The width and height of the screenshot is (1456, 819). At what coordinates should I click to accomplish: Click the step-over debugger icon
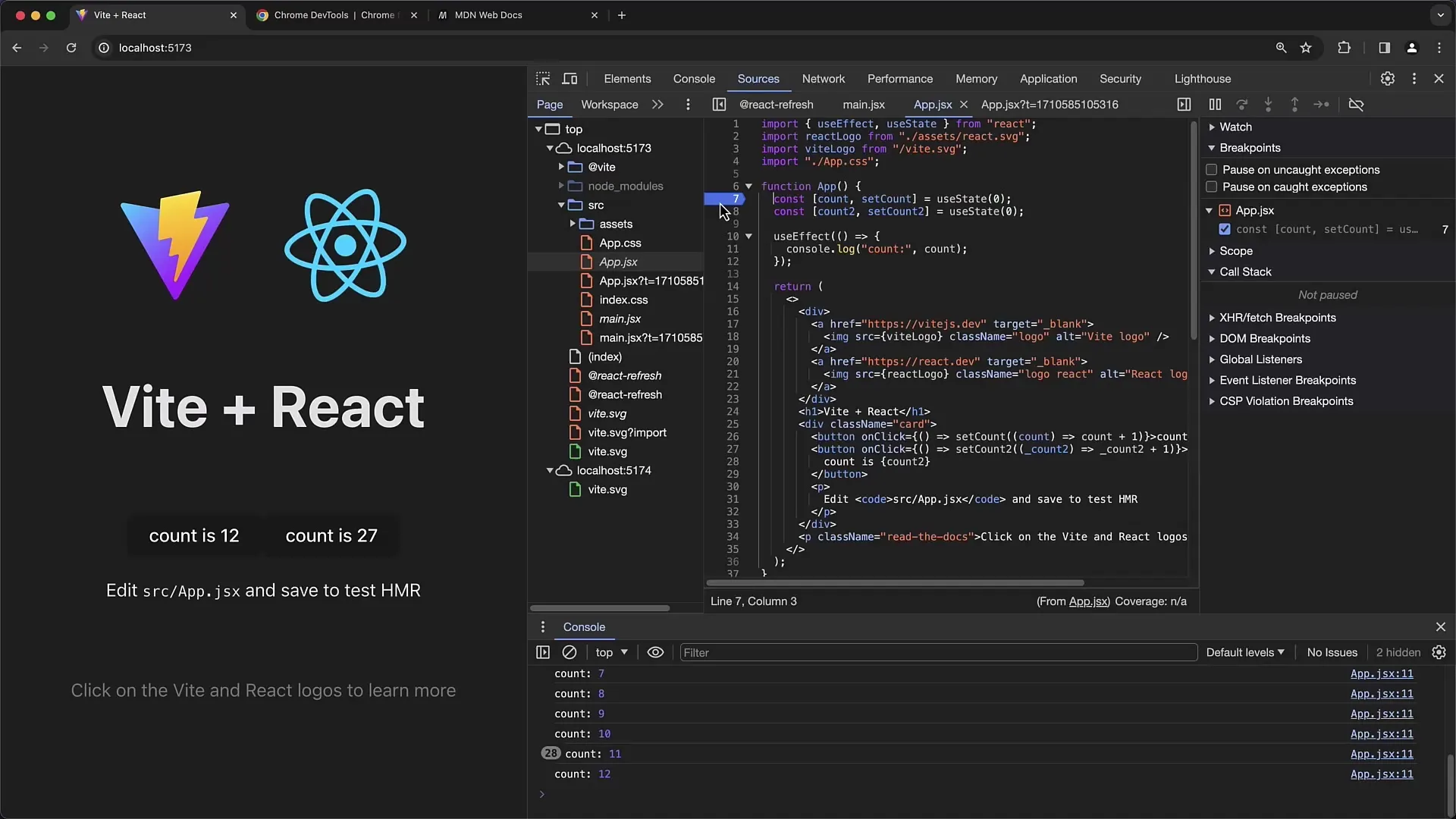pos(1242,104)
